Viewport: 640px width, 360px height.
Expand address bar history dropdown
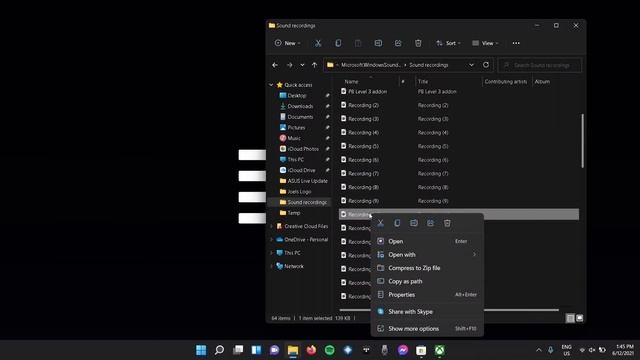coord(471,65)
